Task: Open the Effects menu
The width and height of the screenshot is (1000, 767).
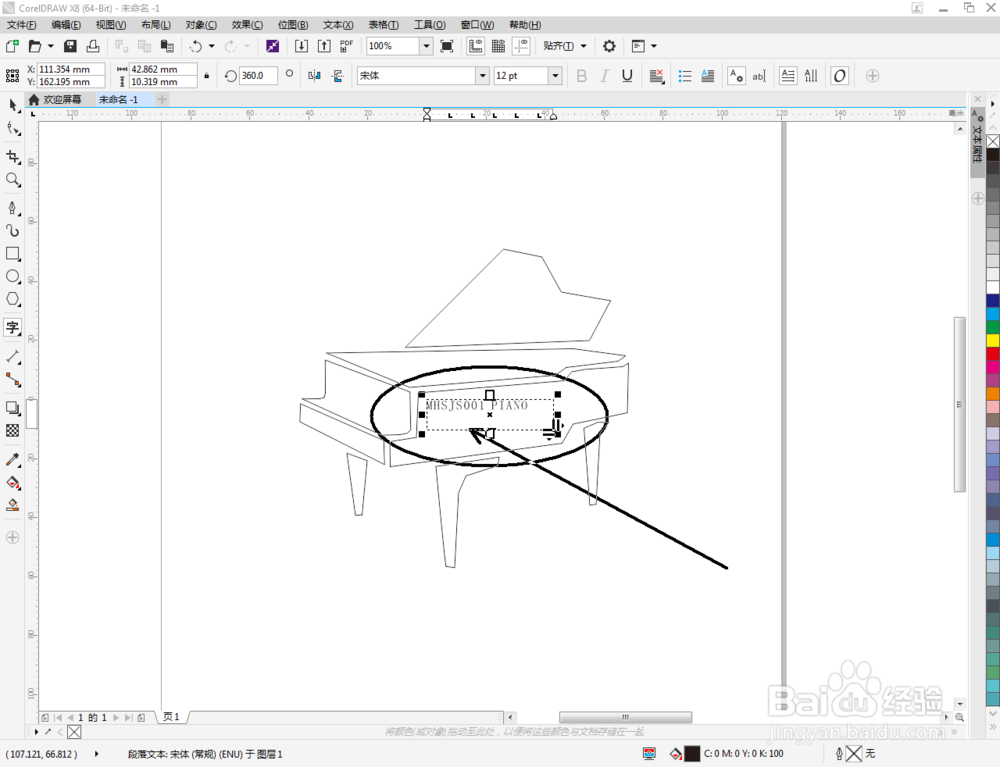Action: [x=247, y=25]
